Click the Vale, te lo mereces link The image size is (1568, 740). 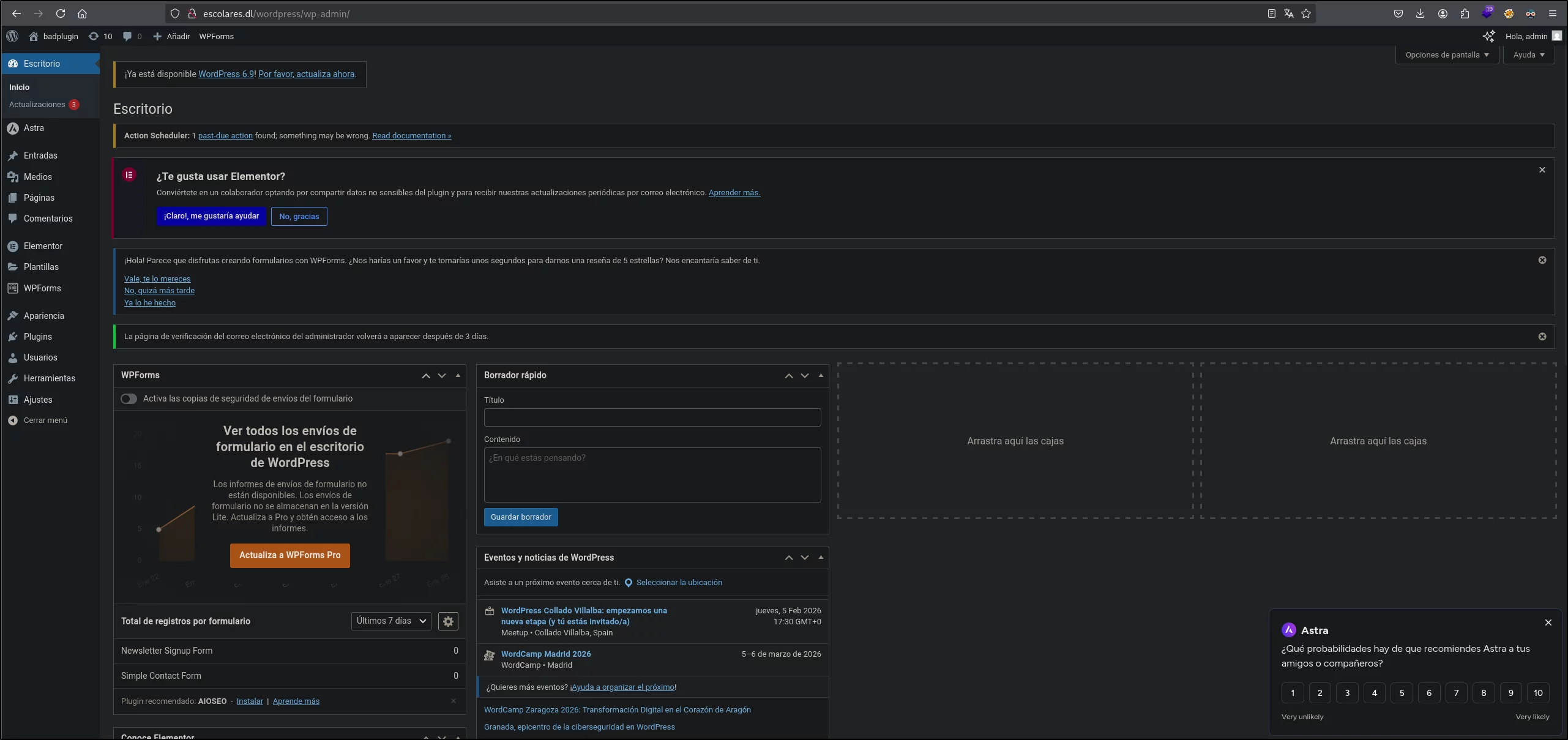tap(157, 279)
